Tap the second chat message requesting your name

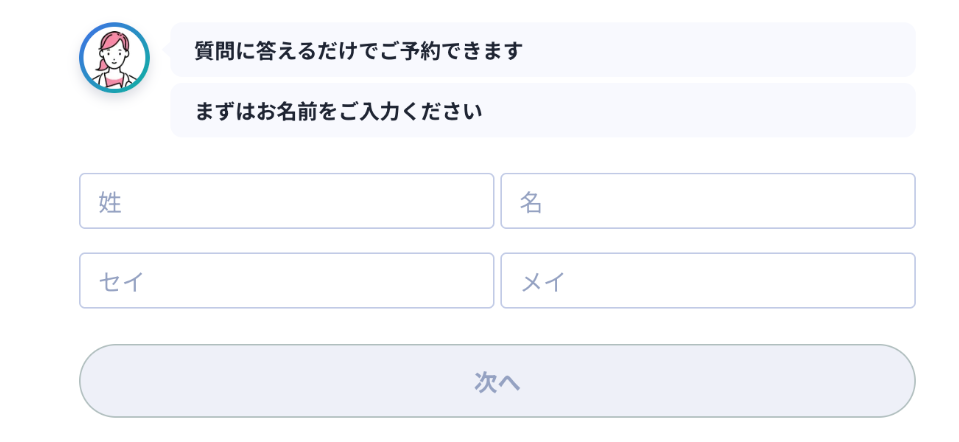542,111
